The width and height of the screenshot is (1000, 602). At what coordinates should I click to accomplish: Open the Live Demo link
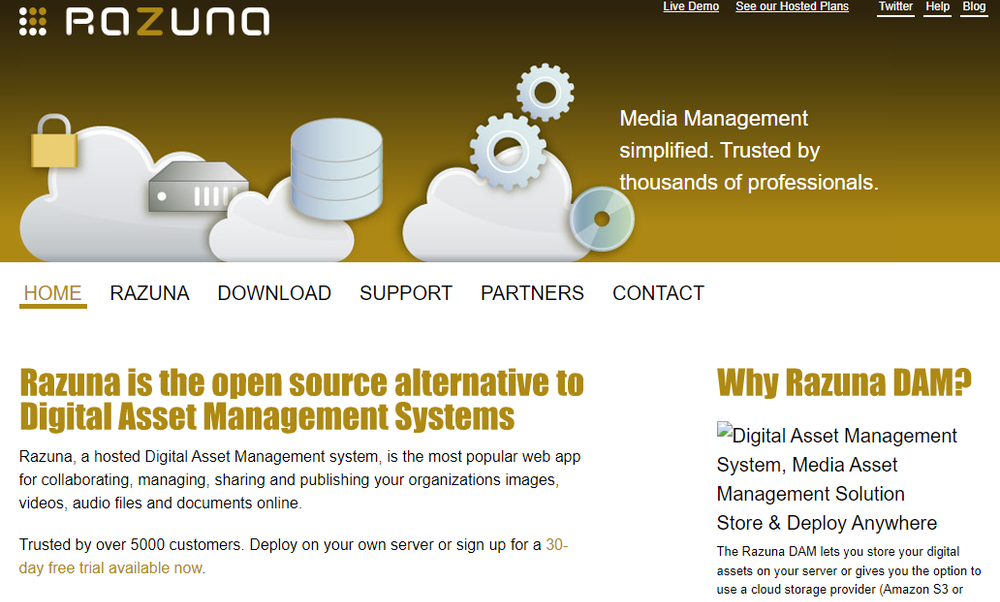pyautogui.click(x=691, y=6)
